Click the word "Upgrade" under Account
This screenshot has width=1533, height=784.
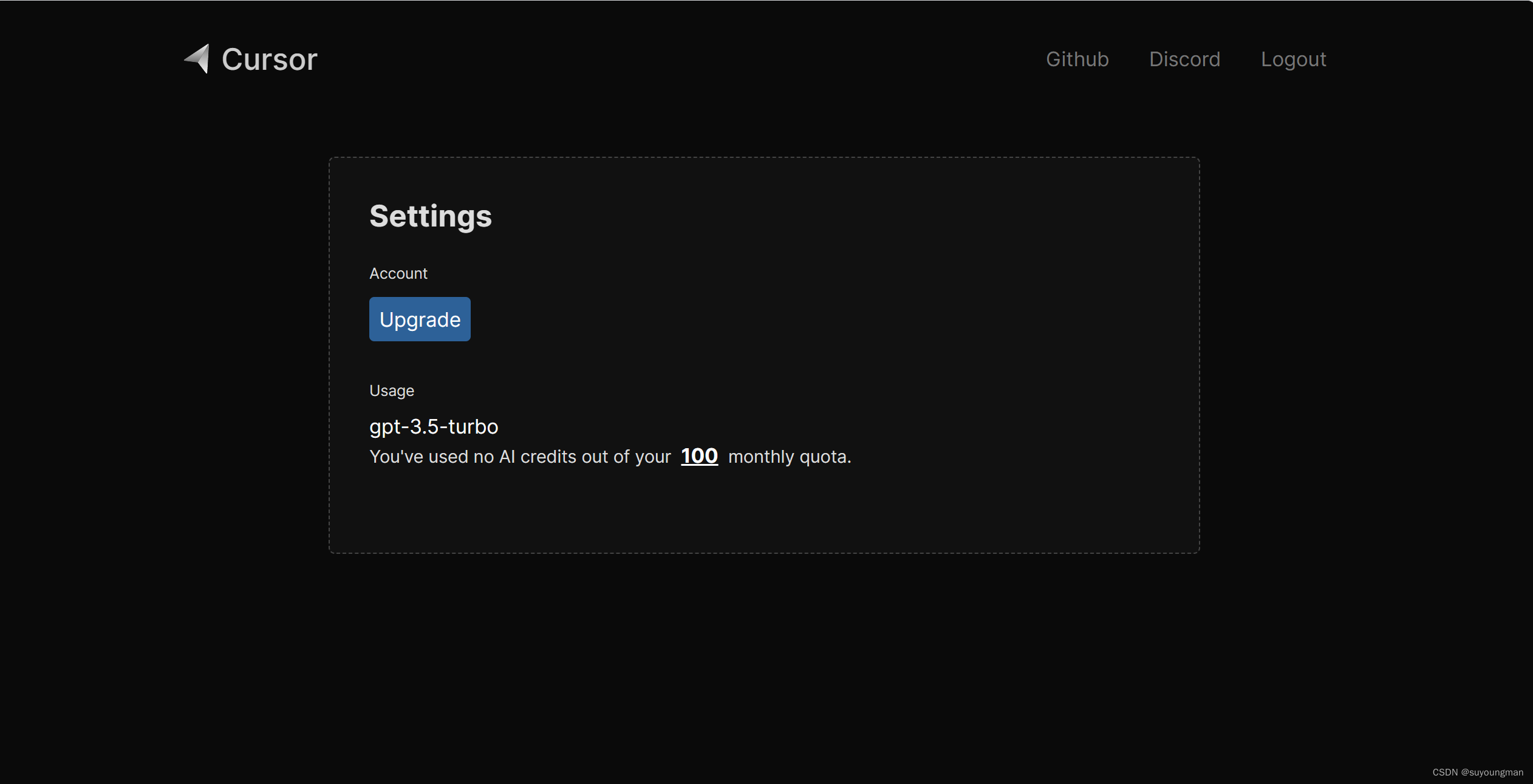420,319
